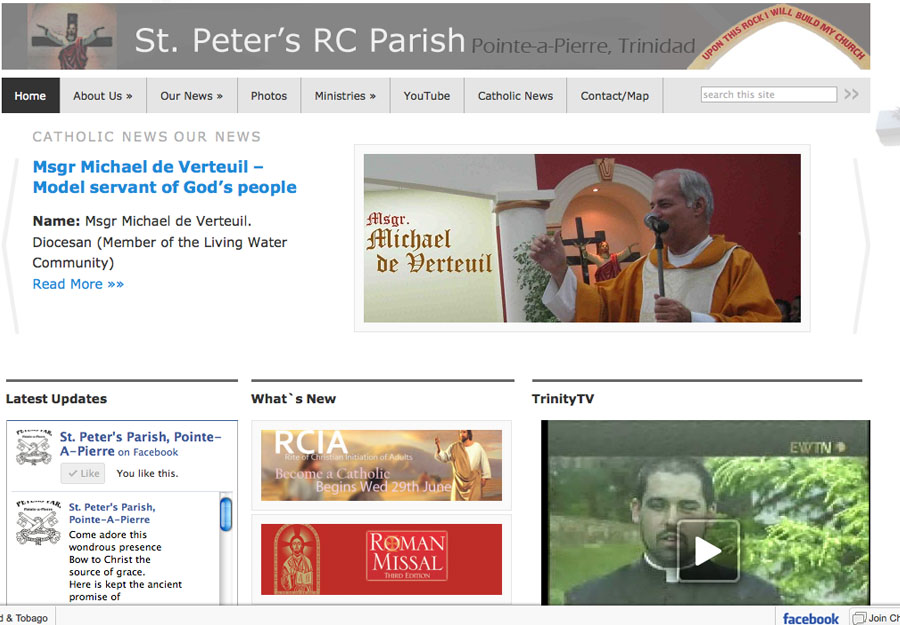Click the Msgr. Michael de Verteuil slider image
Image resolution: width=900 pixels, height=625 pixels.
(x=582, y=238)
